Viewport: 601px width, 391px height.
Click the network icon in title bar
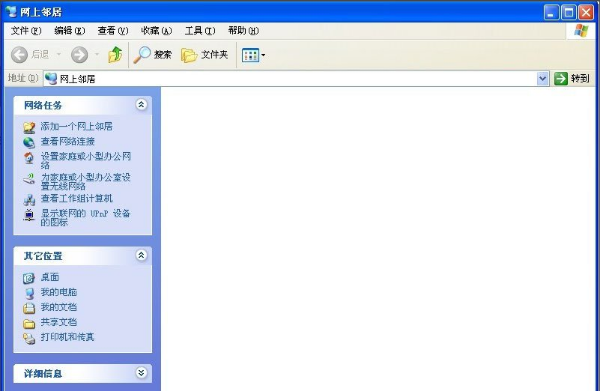click(11, 12)
